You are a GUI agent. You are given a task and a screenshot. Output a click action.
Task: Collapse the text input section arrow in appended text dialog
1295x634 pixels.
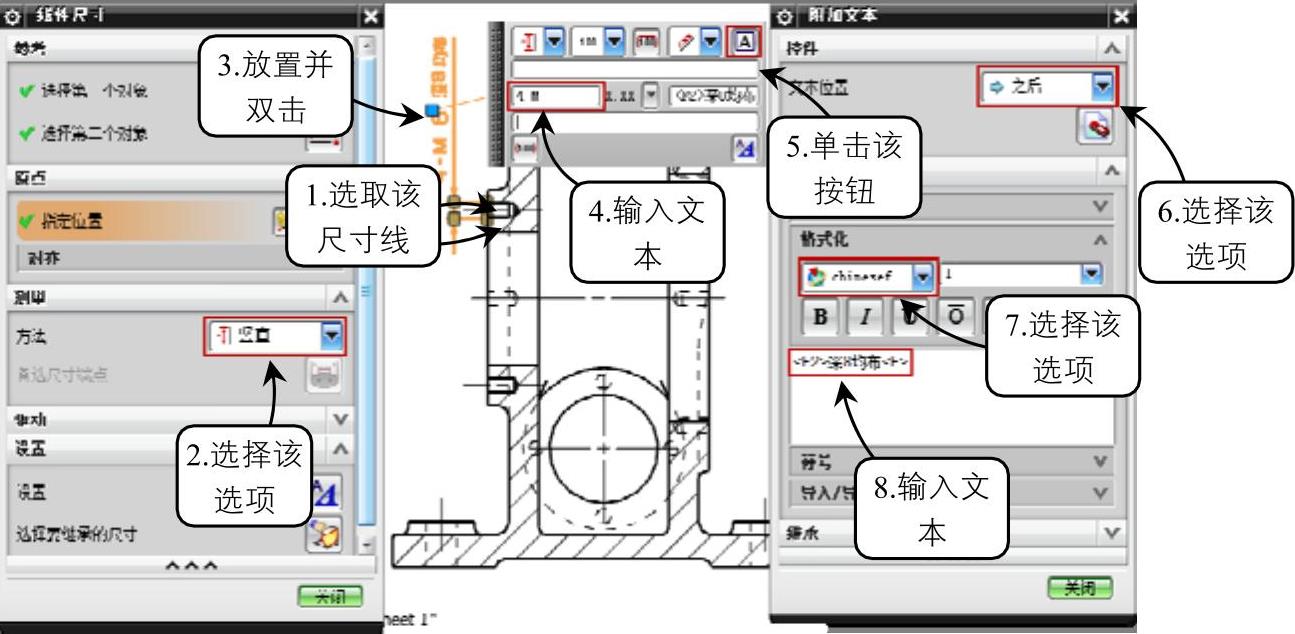tap(1112, 171)
